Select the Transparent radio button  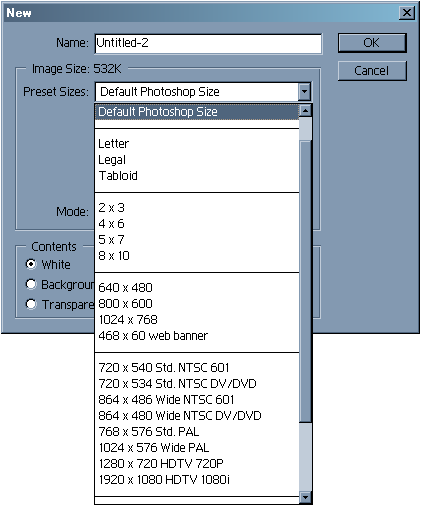pyautogui.click(x=31, y=304)
